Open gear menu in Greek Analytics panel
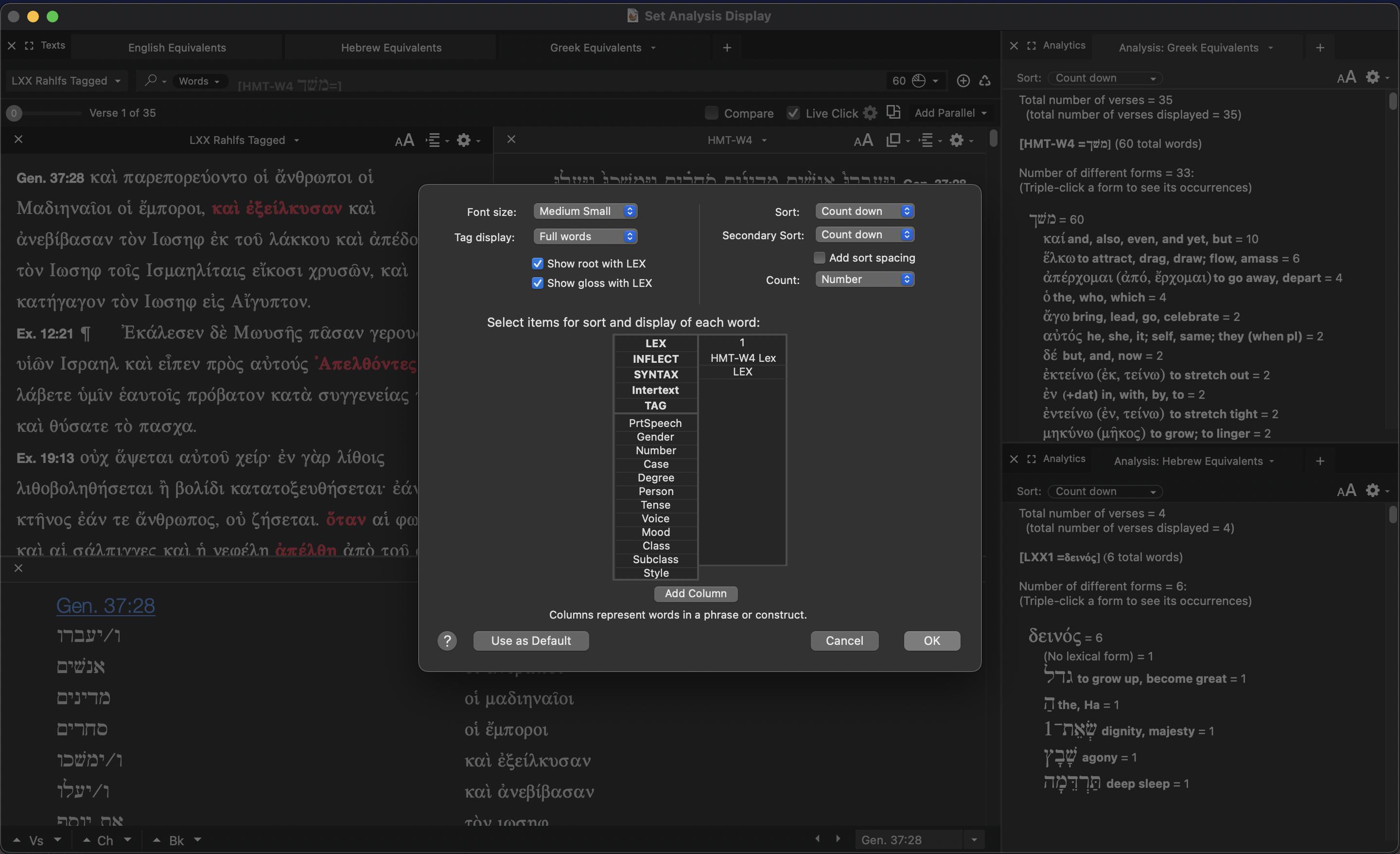1400x854 pixels. (1373, 77)
